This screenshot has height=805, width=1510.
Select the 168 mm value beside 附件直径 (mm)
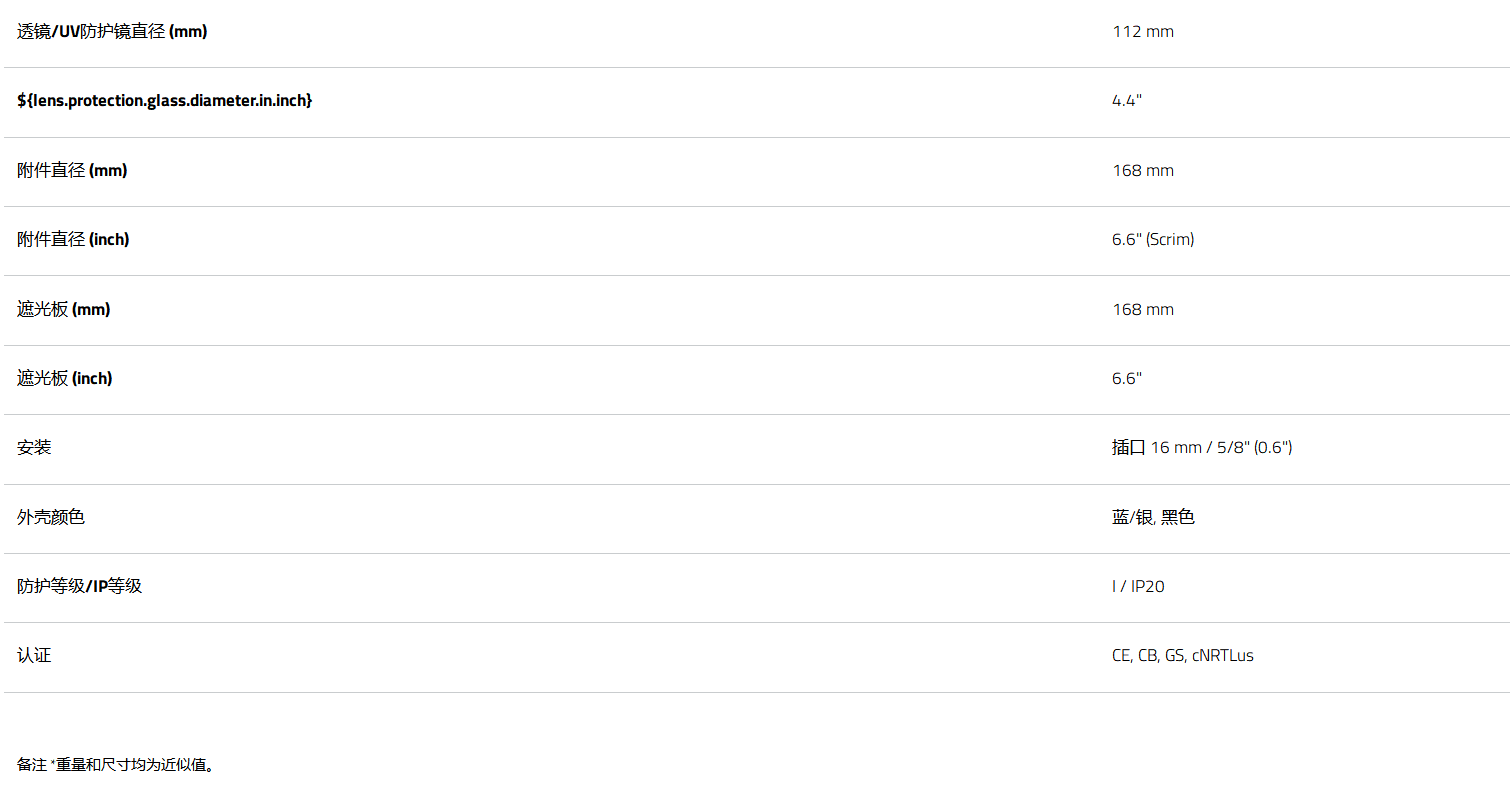pyautogui.click(x=1142, y=171)
